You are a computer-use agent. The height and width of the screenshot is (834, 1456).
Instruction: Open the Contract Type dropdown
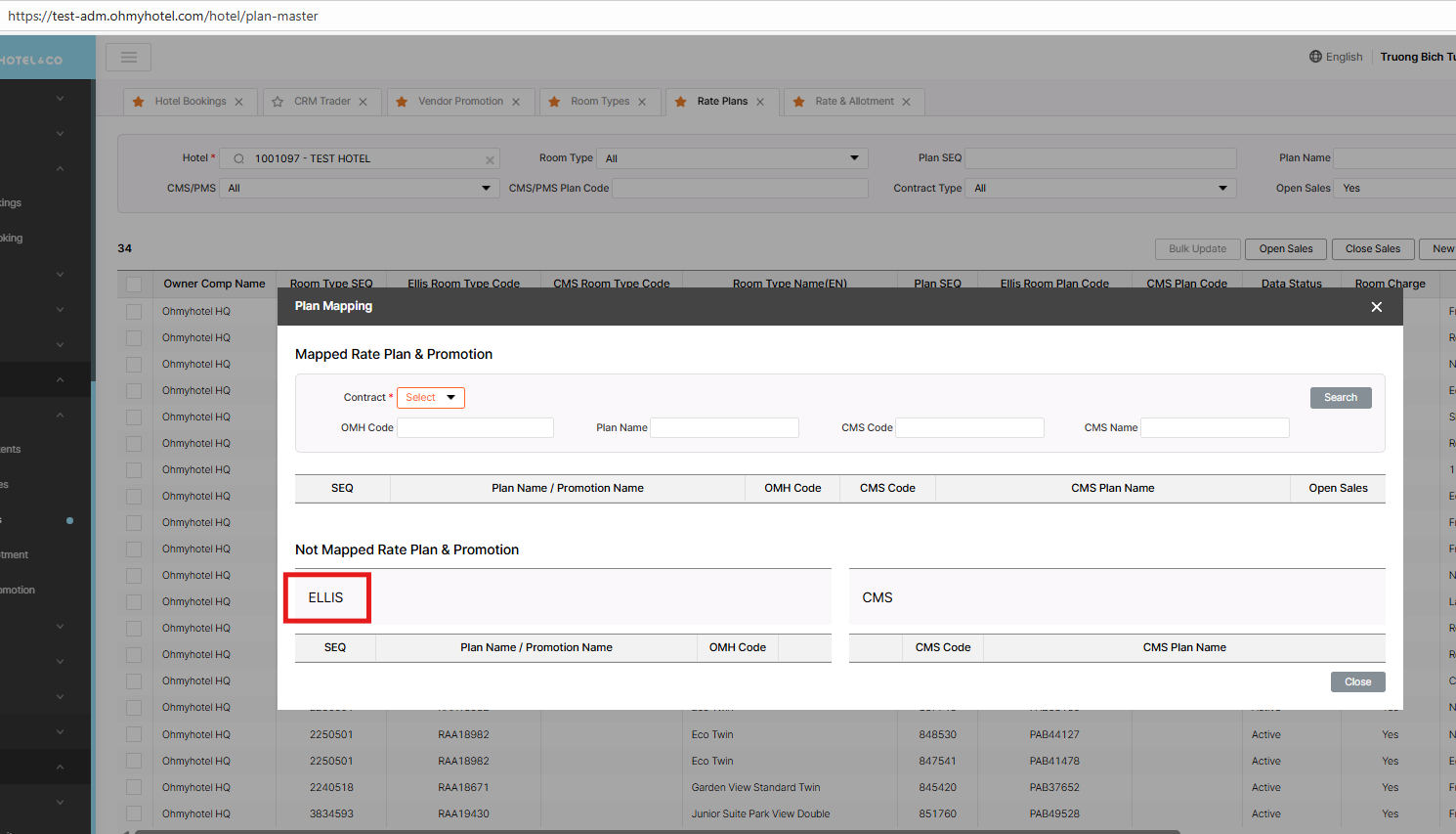1101,189
